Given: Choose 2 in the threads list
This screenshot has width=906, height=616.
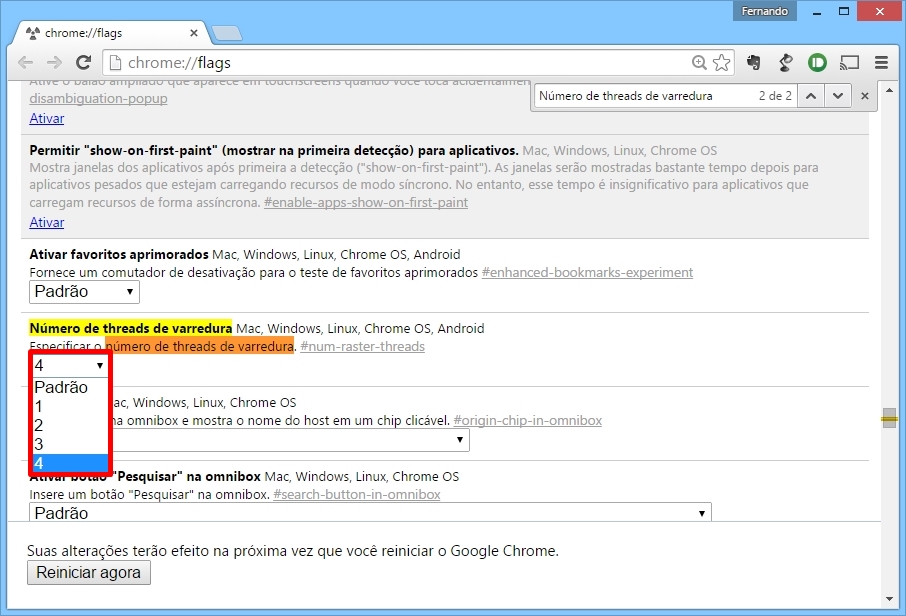Looking at the screenshot, I should click(x=69, y=425).
